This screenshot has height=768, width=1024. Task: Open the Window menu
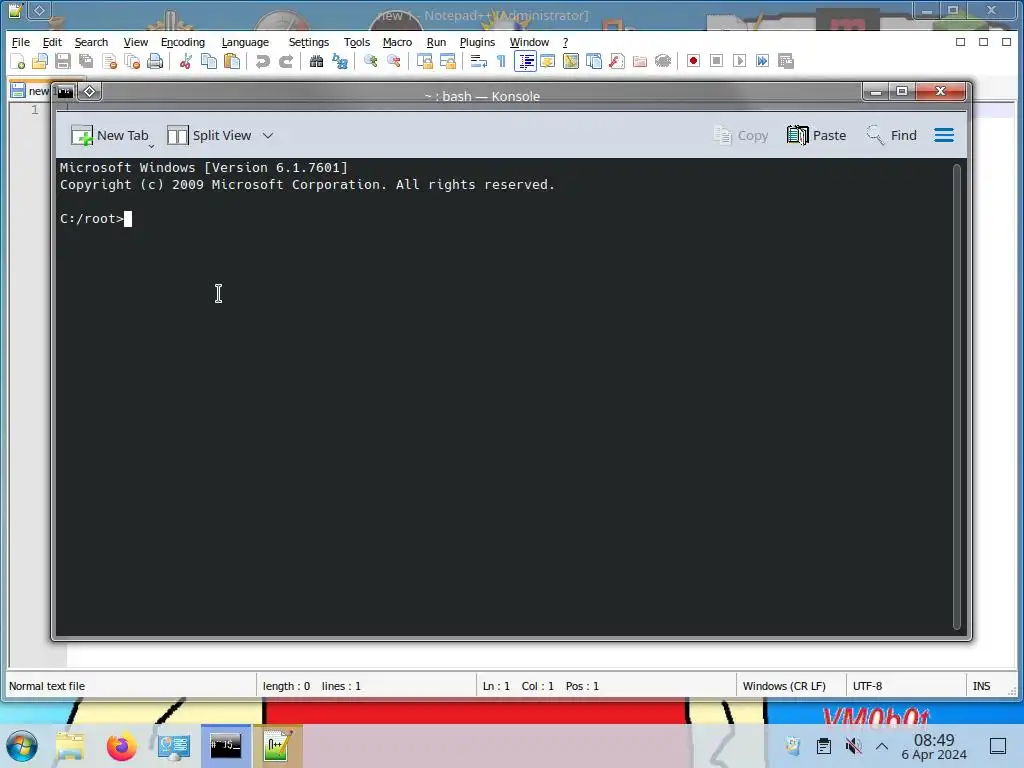click(529, 42)
